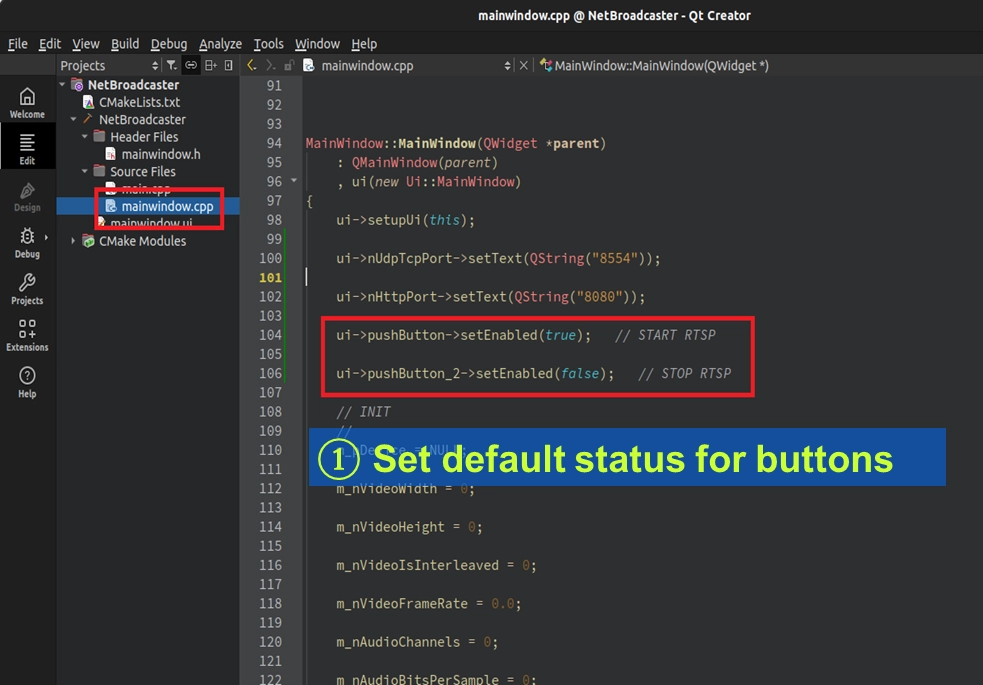Collapse the Source Files folder
983x685 pixels.
[x=85, y=170]
